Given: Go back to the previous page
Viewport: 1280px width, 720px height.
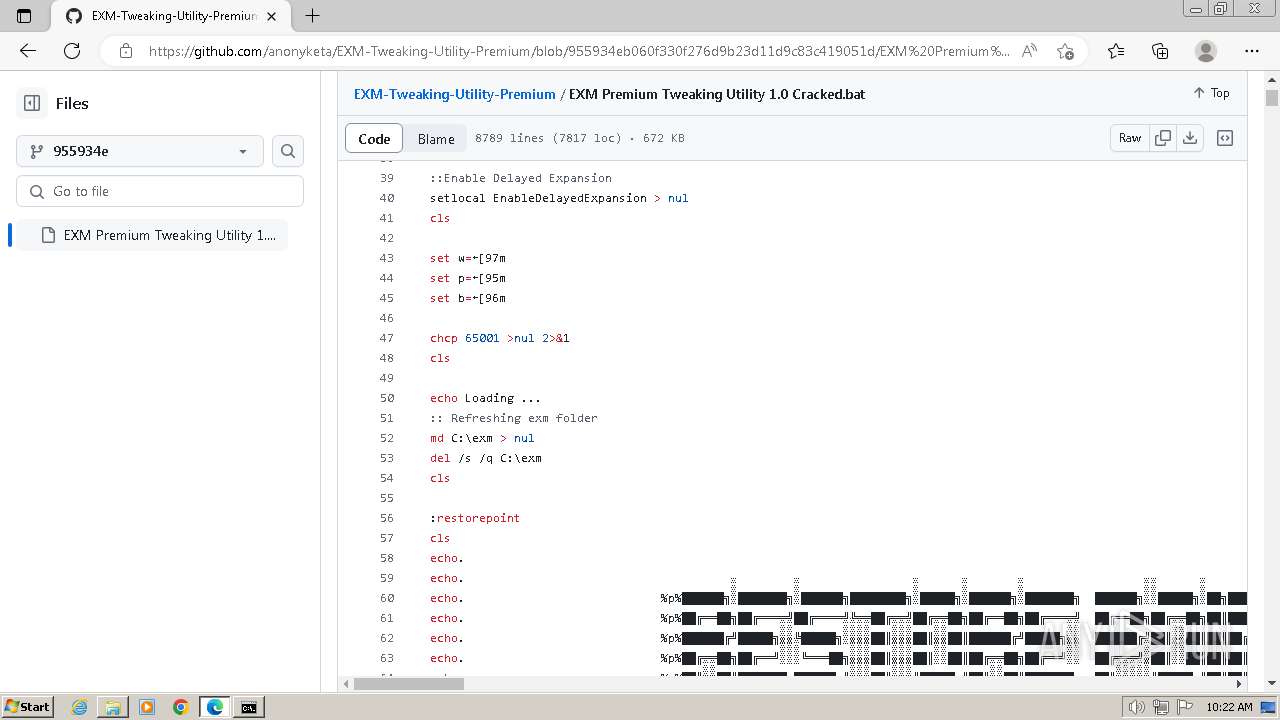Looking at the screenshot, I should (x=28, y=51).
